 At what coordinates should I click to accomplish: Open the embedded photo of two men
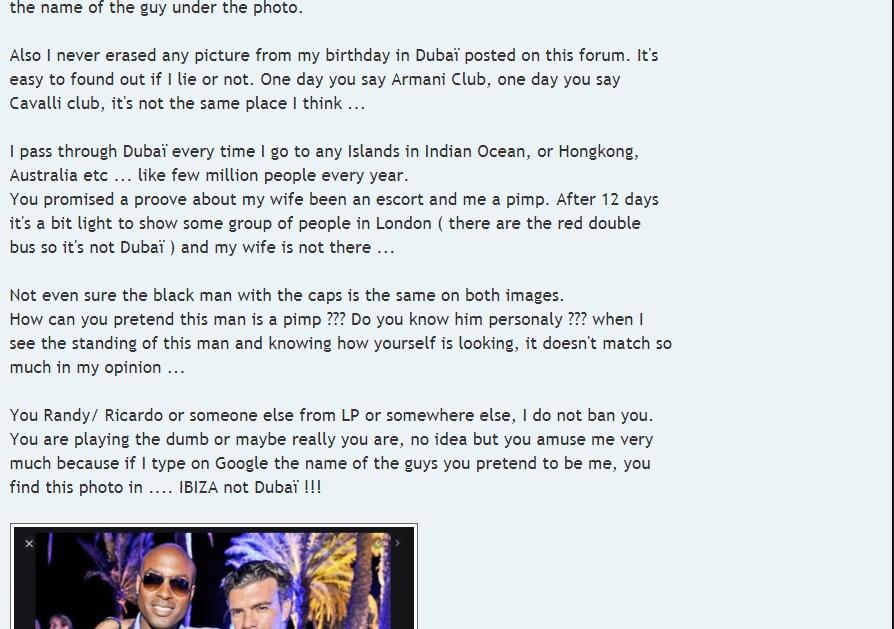point(214,578)
